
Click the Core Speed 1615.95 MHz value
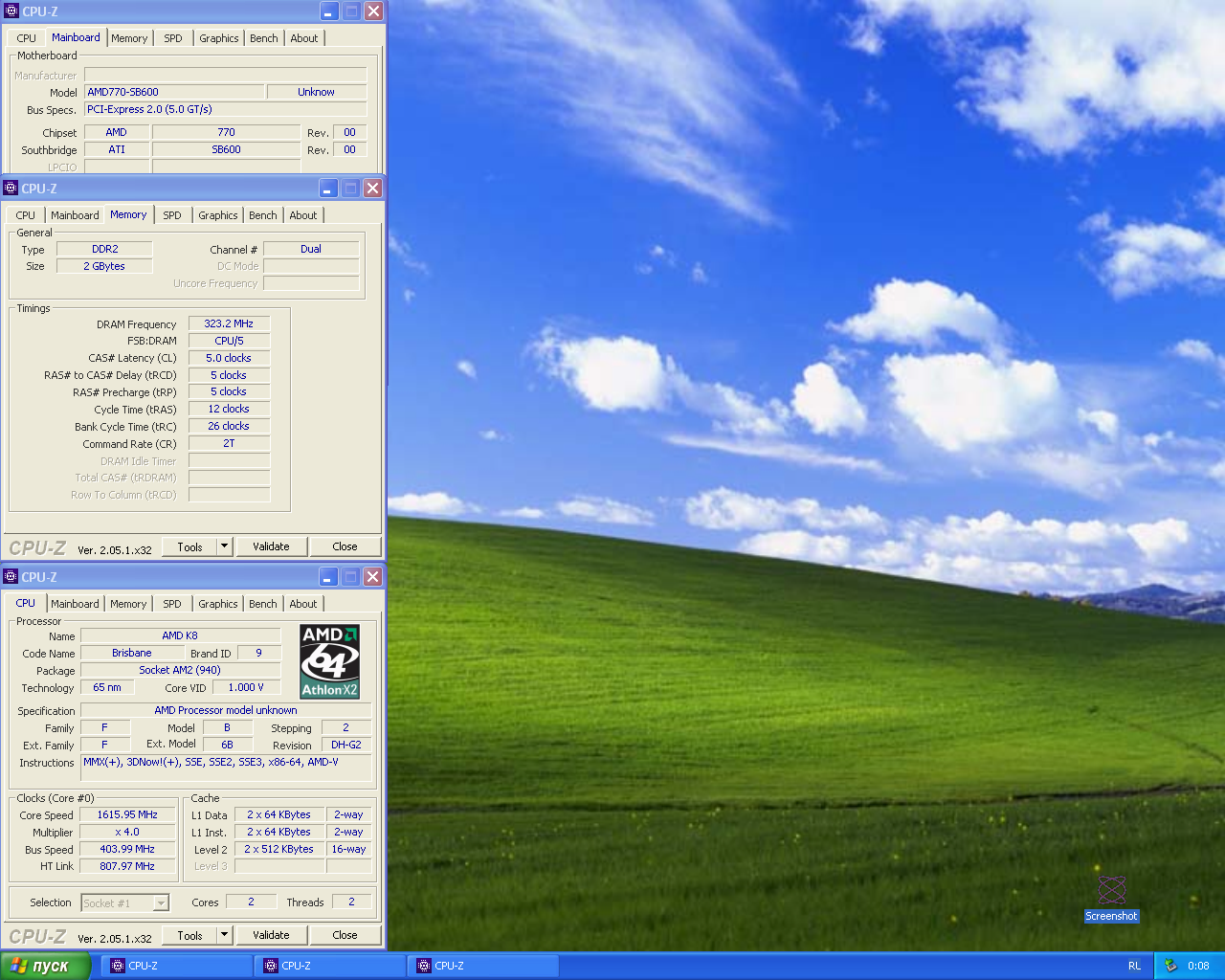127,814
